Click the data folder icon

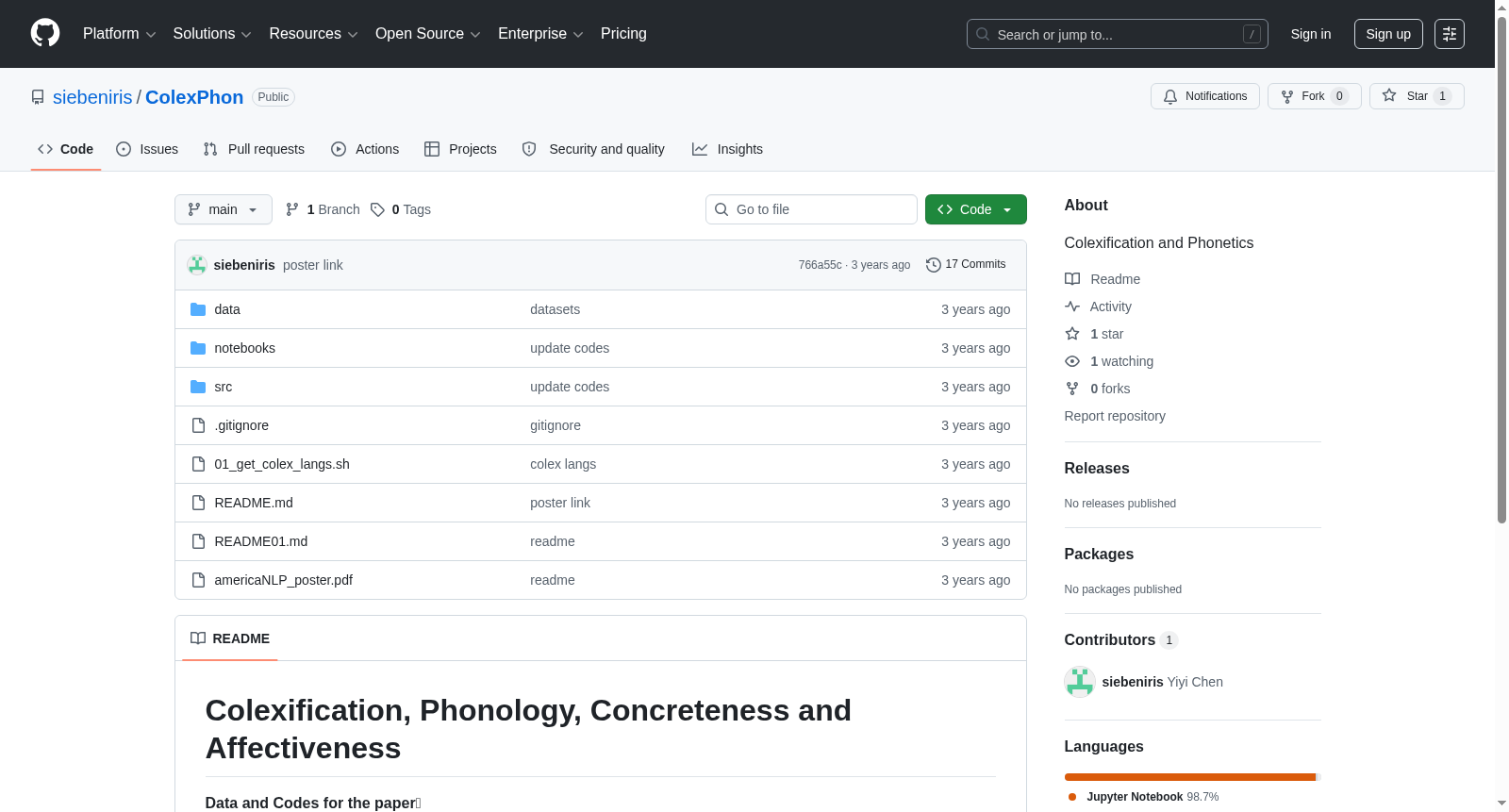coord(198,309)
